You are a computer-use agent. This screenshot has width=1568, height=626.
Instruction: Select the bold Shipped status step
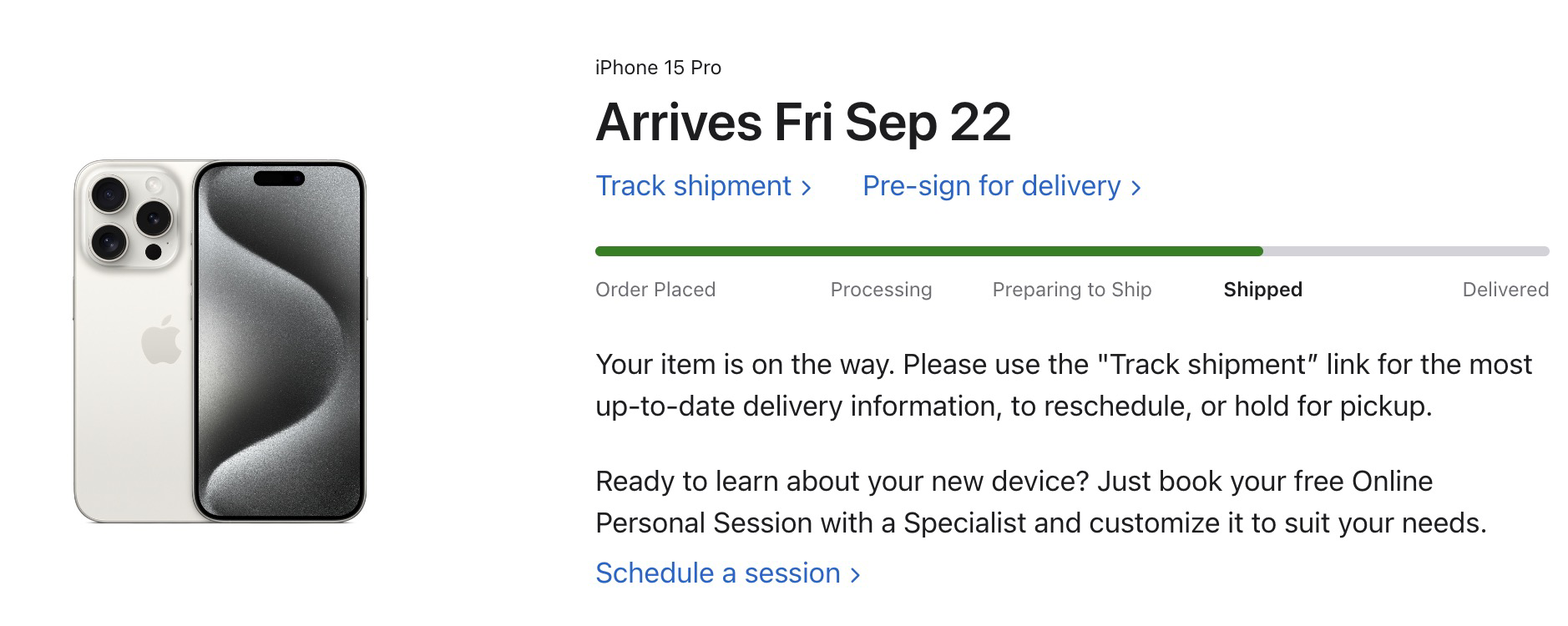pyautogui.click(x=1262, y=290)
